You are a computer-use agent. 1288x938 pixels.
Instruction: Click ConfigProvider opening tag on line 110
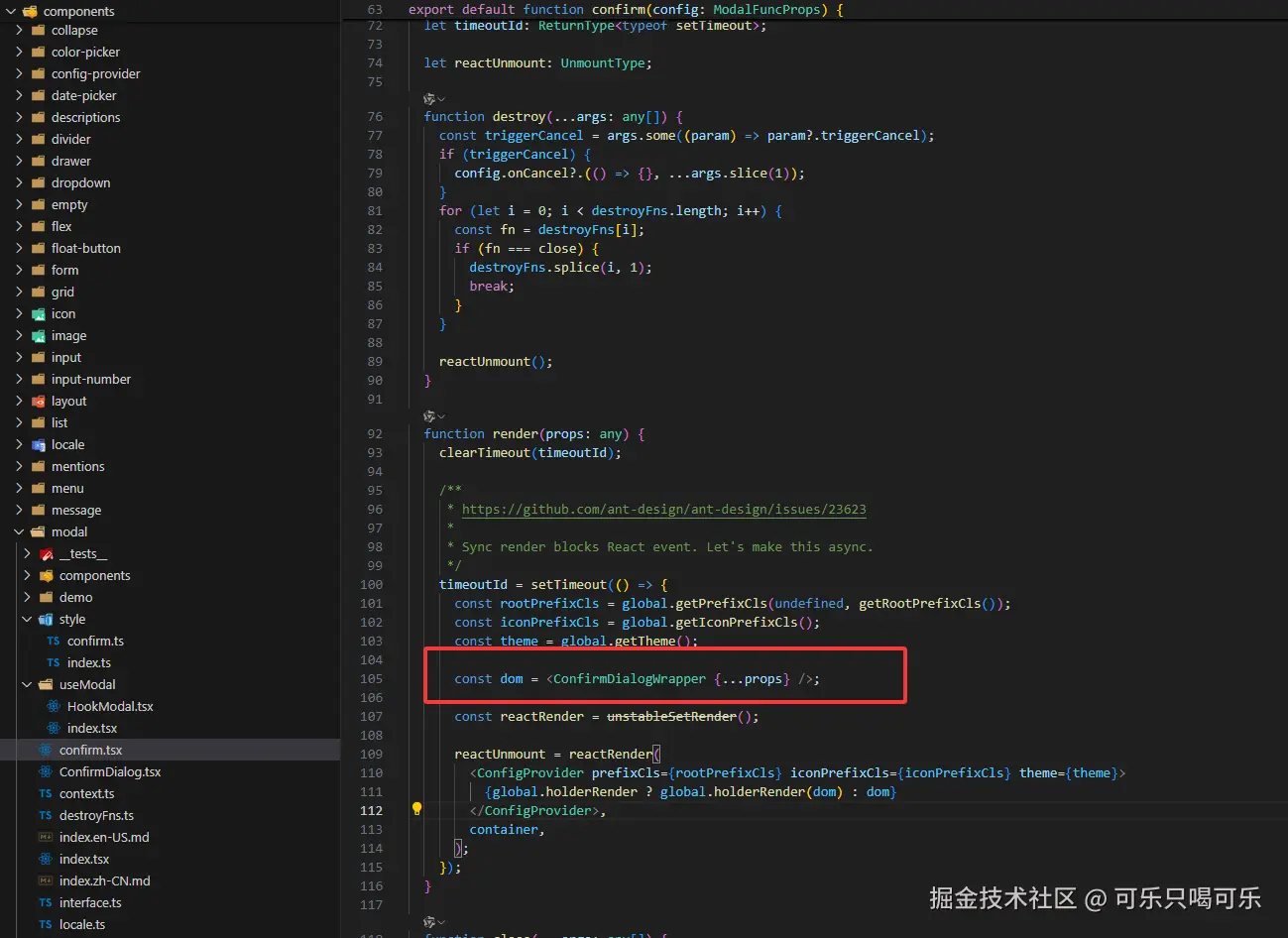[530, 772]
